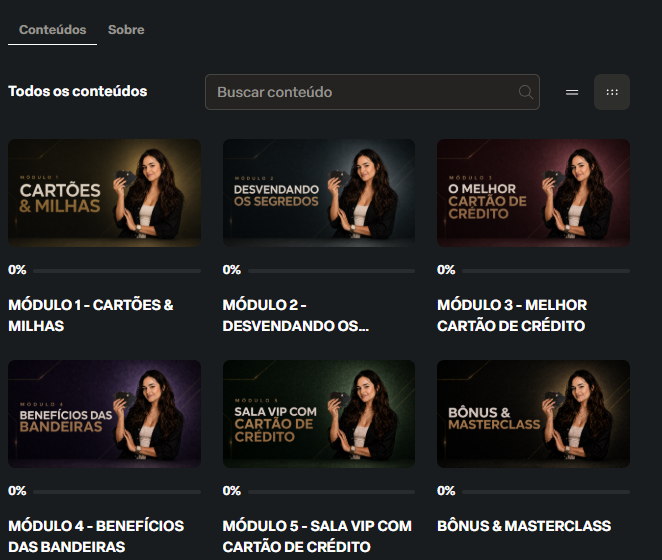Click the 0% label under Módulo 5 thumbnail
Image resolution: width=662 pixels, height=560 pixels.
point(231,491)
